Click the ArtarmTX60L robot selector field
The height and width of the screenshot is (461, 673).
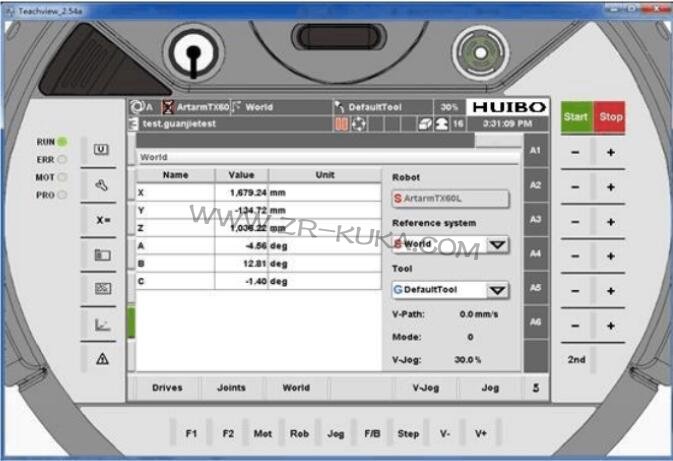coord(449,199)
